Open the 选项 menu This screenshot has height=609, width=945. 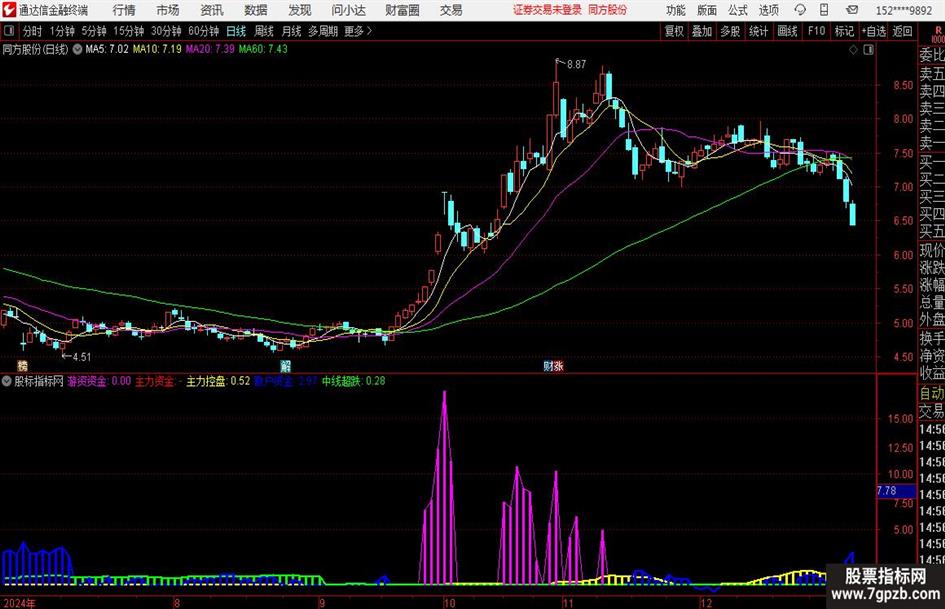(x=768, y=10)
